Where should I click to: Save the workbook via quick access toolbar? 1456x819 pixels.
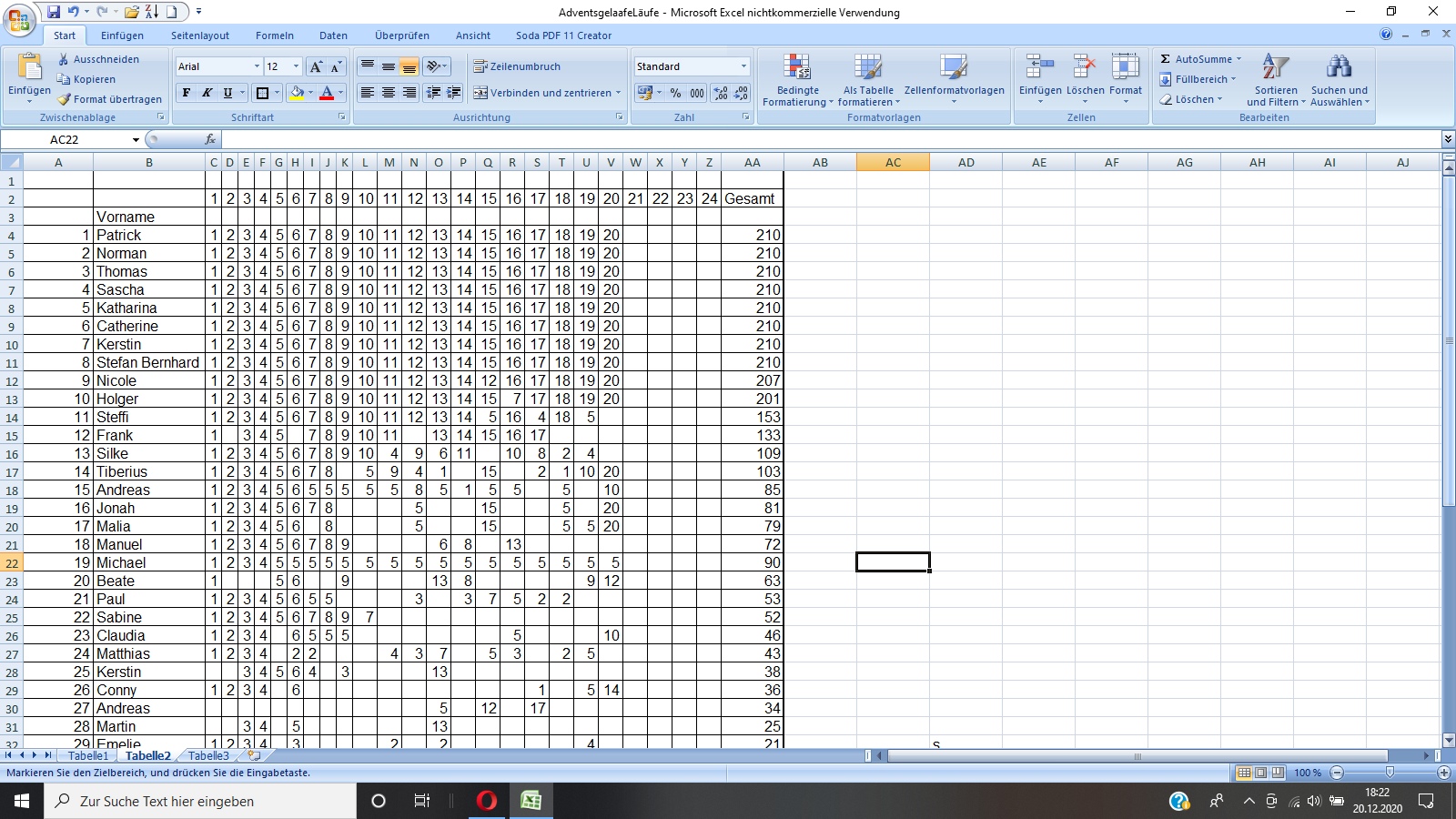click(54, 12)
